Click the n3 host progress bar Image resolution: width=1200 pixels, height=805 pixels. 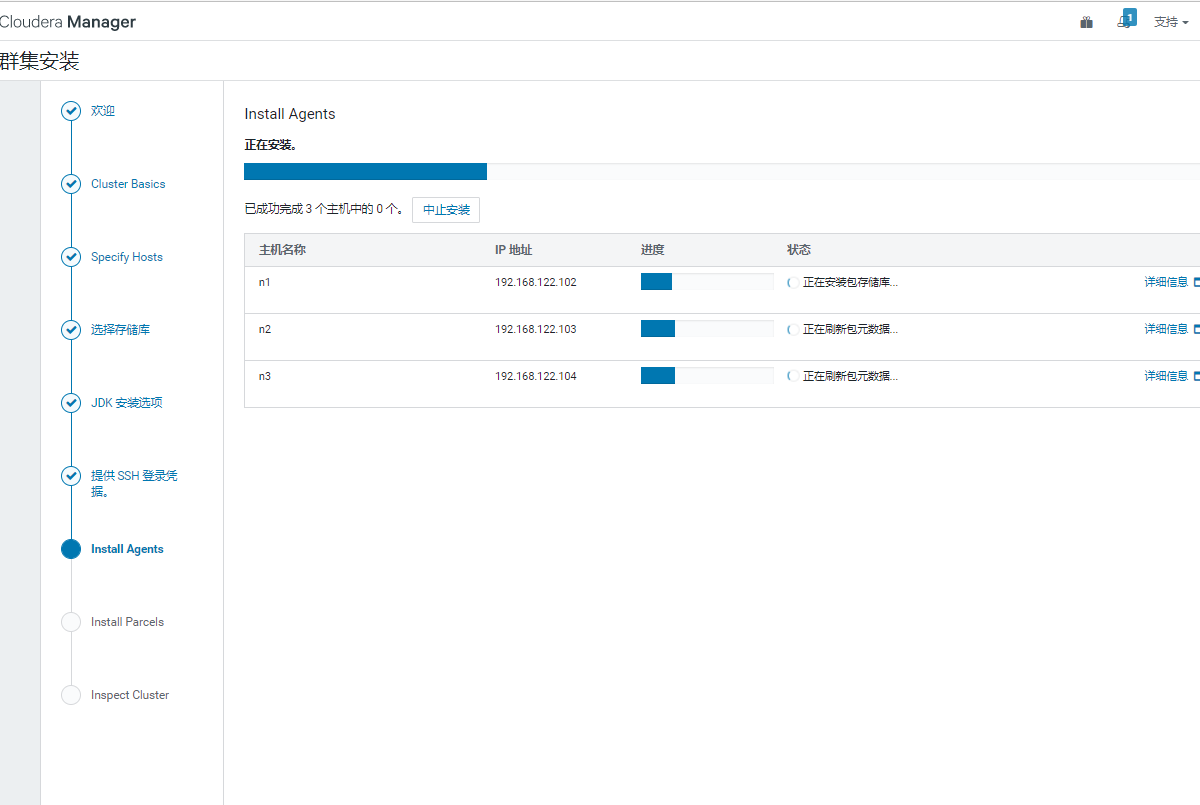point(707,376)
